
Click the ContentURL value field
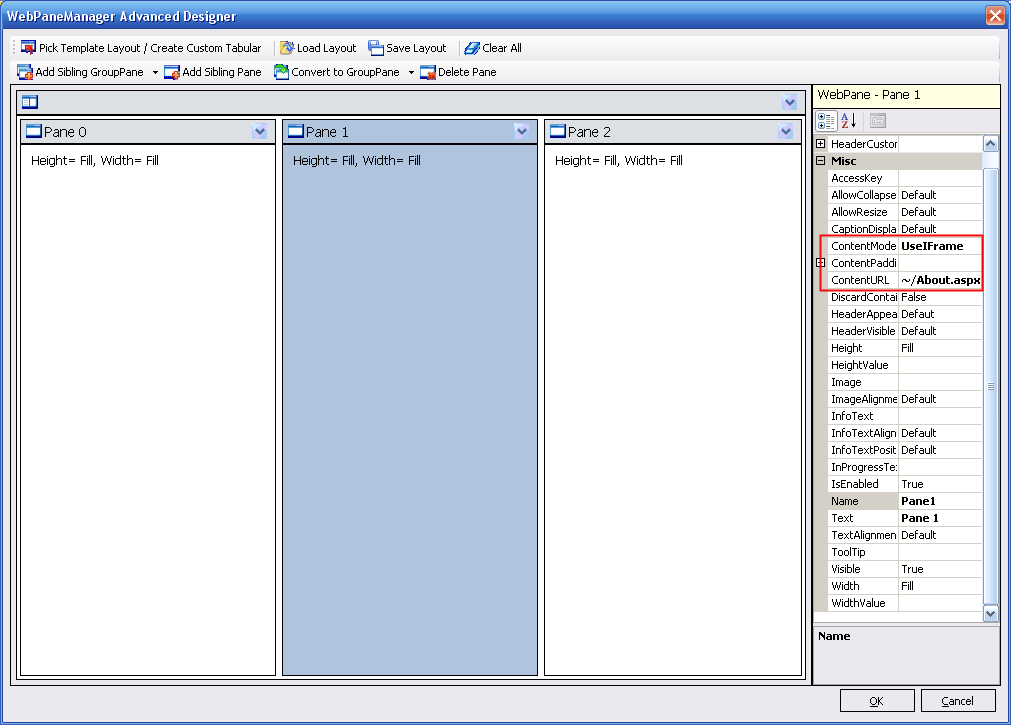pos(940,280)
